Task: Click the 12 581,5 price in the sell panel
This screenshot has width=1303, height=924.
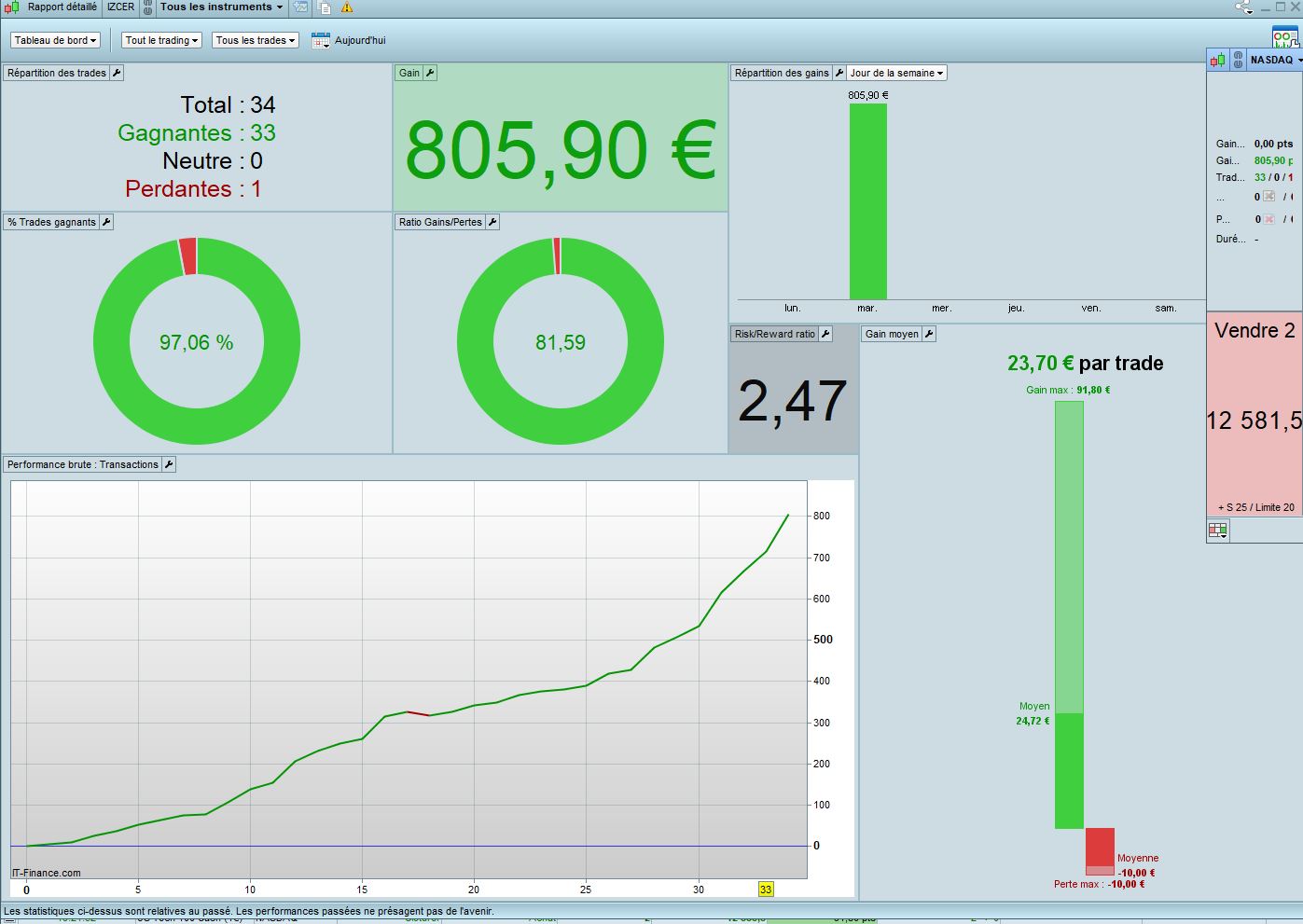Action: (x=1254, y=421)
